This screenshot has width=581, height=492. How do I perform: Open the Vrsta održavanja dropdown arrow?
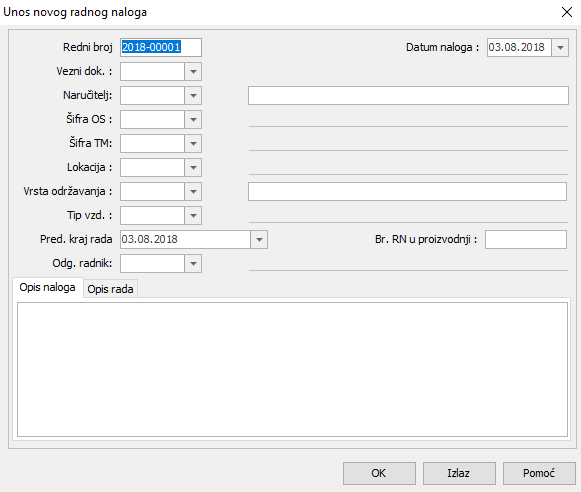click(193, 192)
